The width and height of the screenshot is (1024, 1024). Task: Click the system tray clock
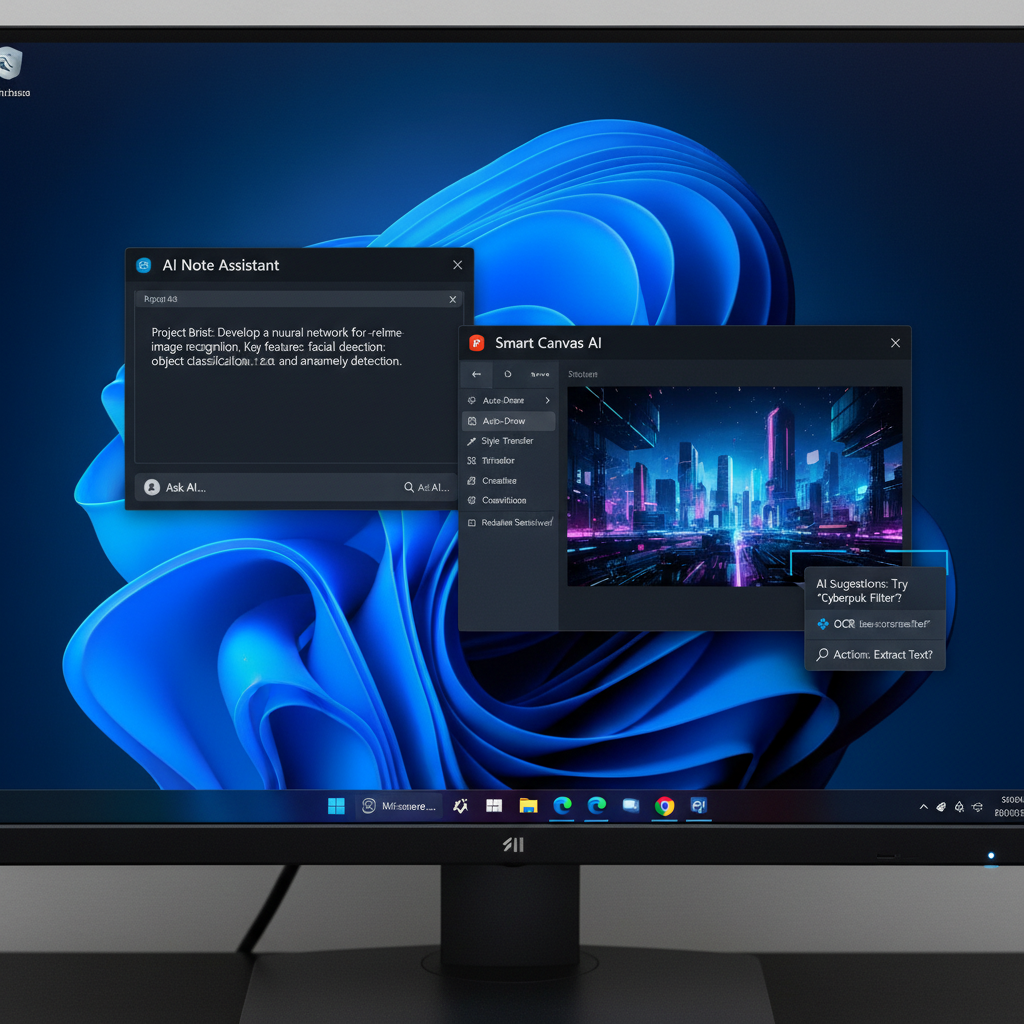click(x=1010, y=807)
